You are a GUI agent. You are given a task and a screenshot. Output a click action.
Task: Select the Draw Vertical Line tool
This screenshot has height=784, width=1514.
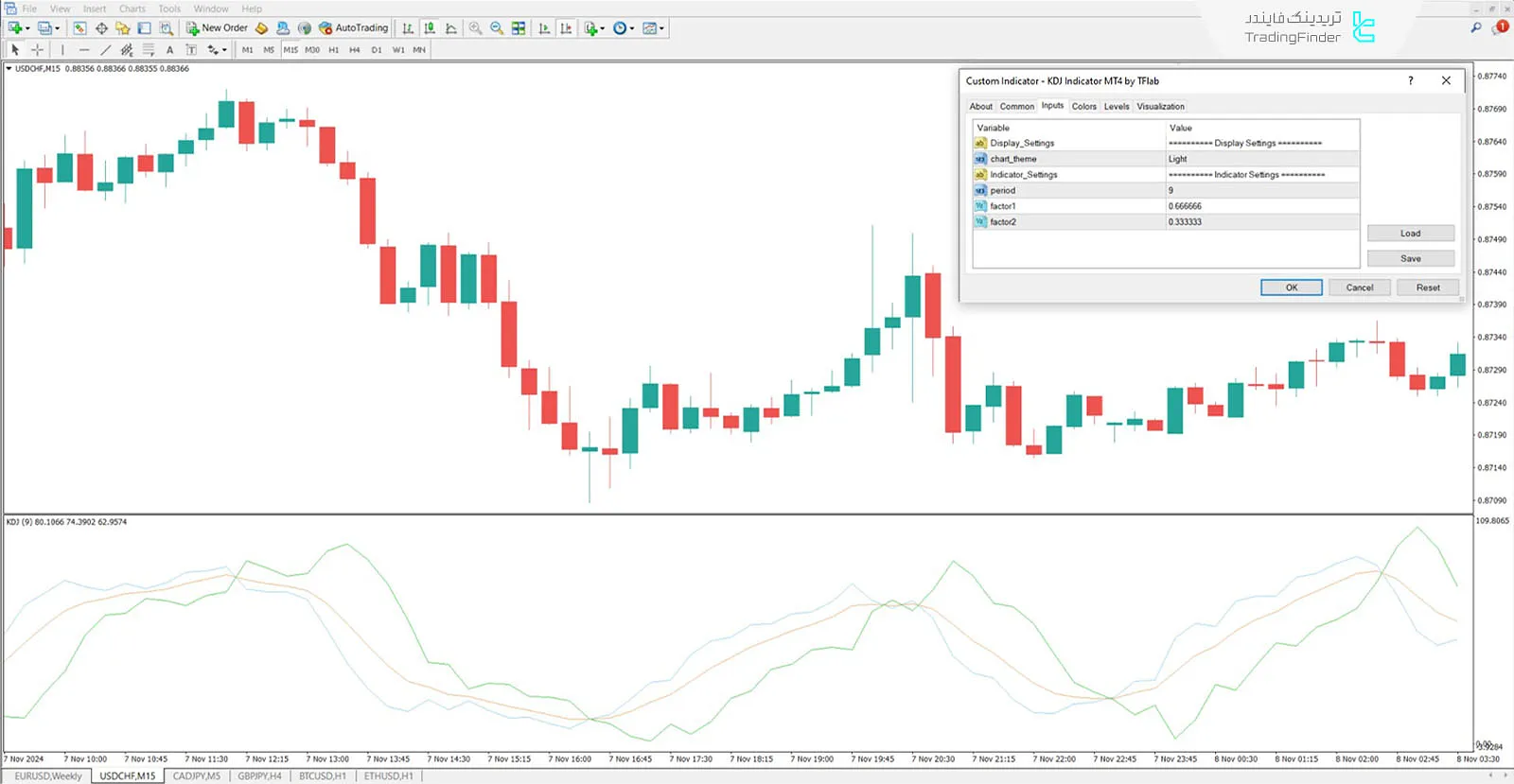(x=62, y=50)
